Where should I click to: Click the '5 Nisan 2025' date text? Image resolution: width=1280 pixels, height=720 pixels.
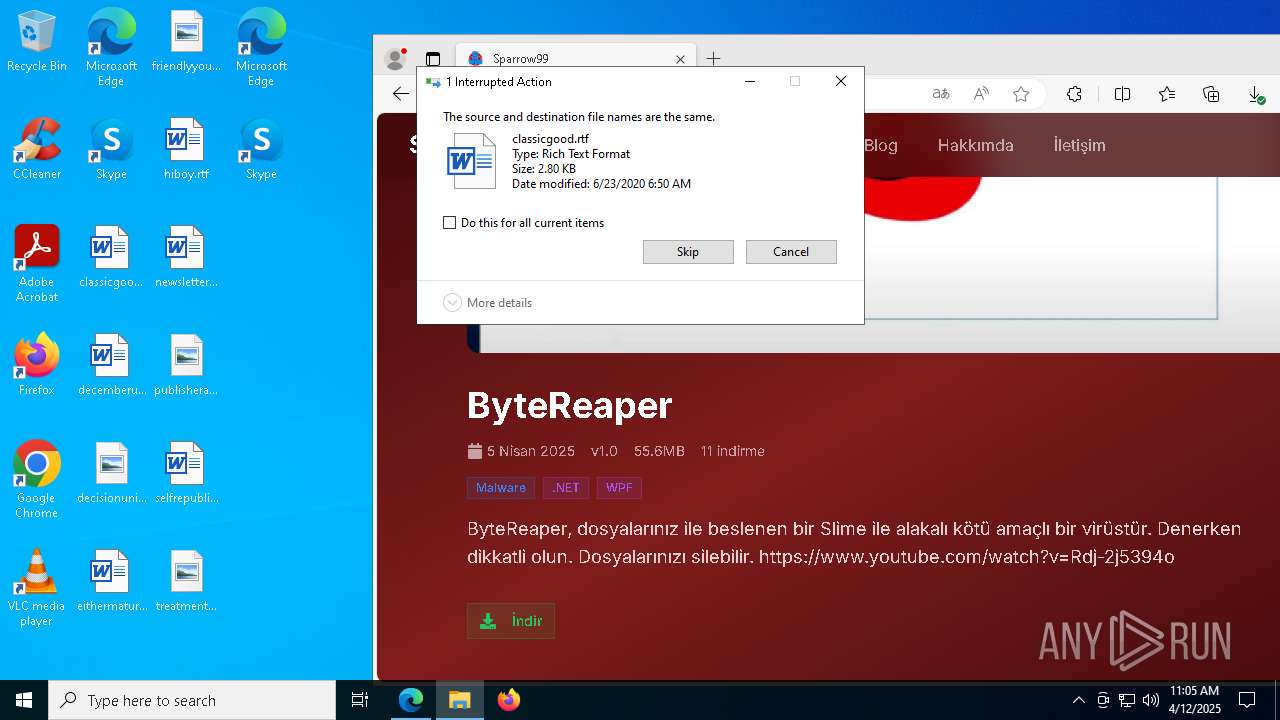tap(531, 451)
